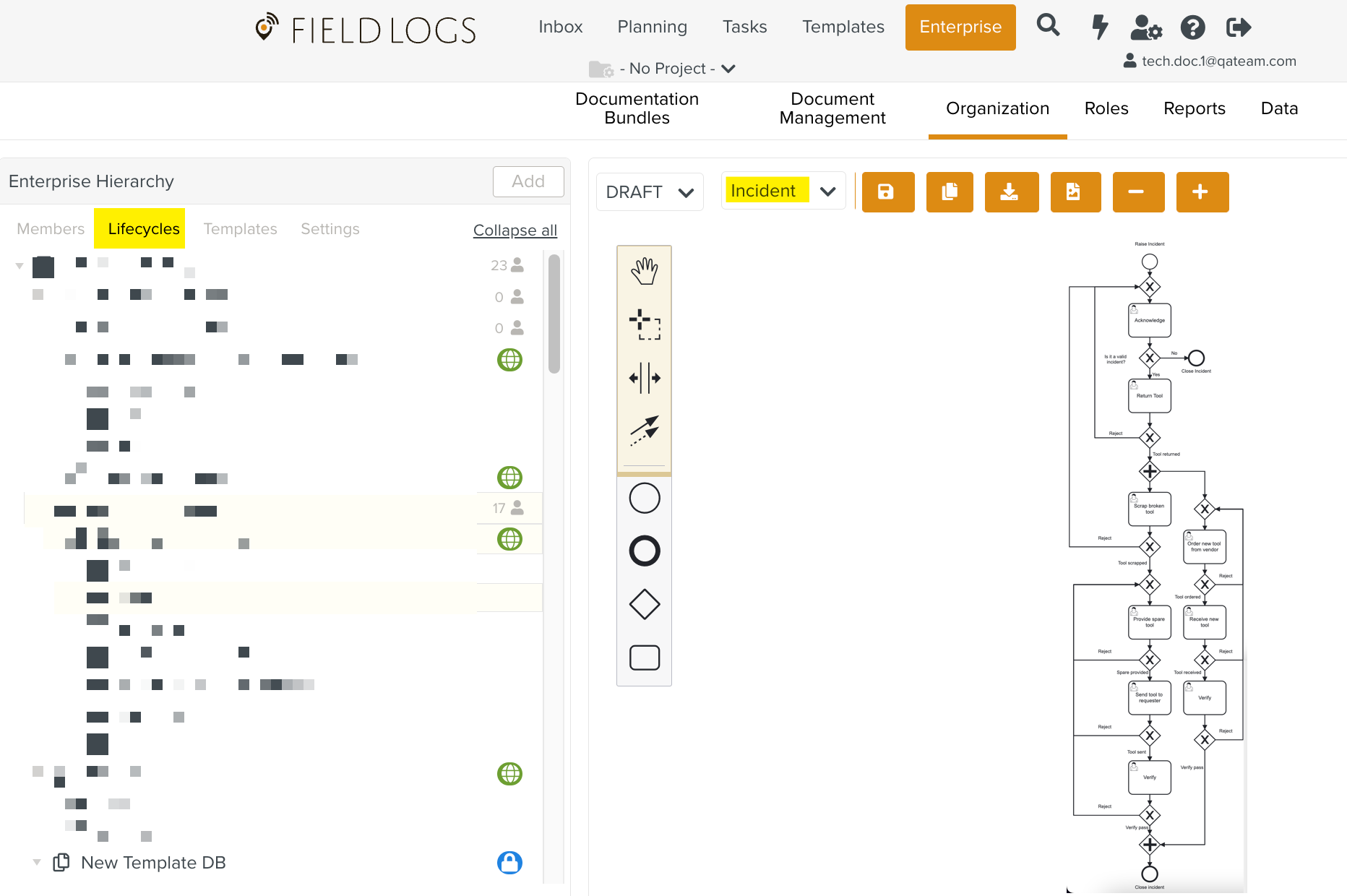Activate the lasso selection tool
This screenshot has width=1347, height=896.
[644, 324]
